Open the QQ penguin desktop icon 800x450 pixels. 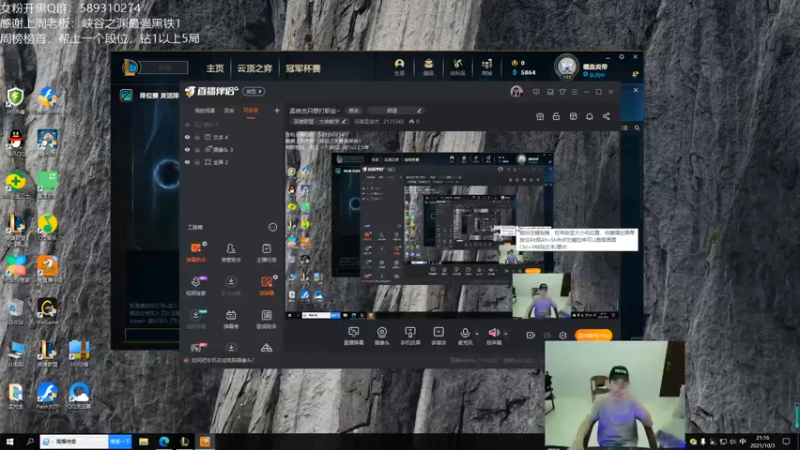click(x=16, y=142)
